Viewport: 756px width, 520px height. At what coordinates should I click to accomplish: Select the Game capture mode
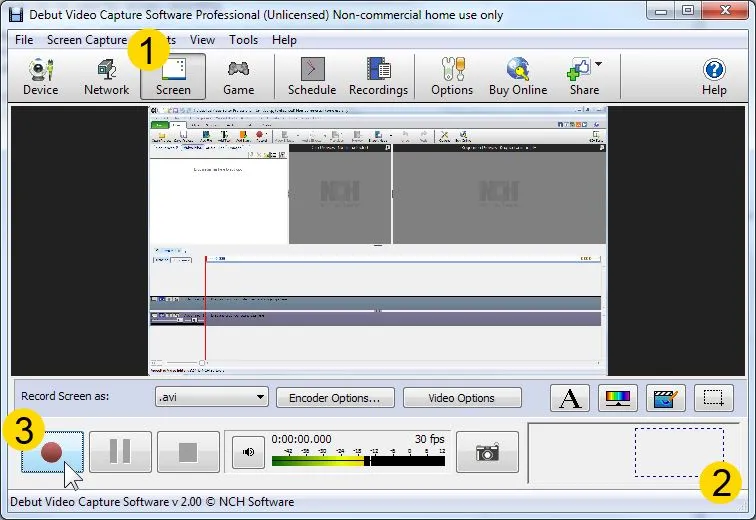(239, 77)
